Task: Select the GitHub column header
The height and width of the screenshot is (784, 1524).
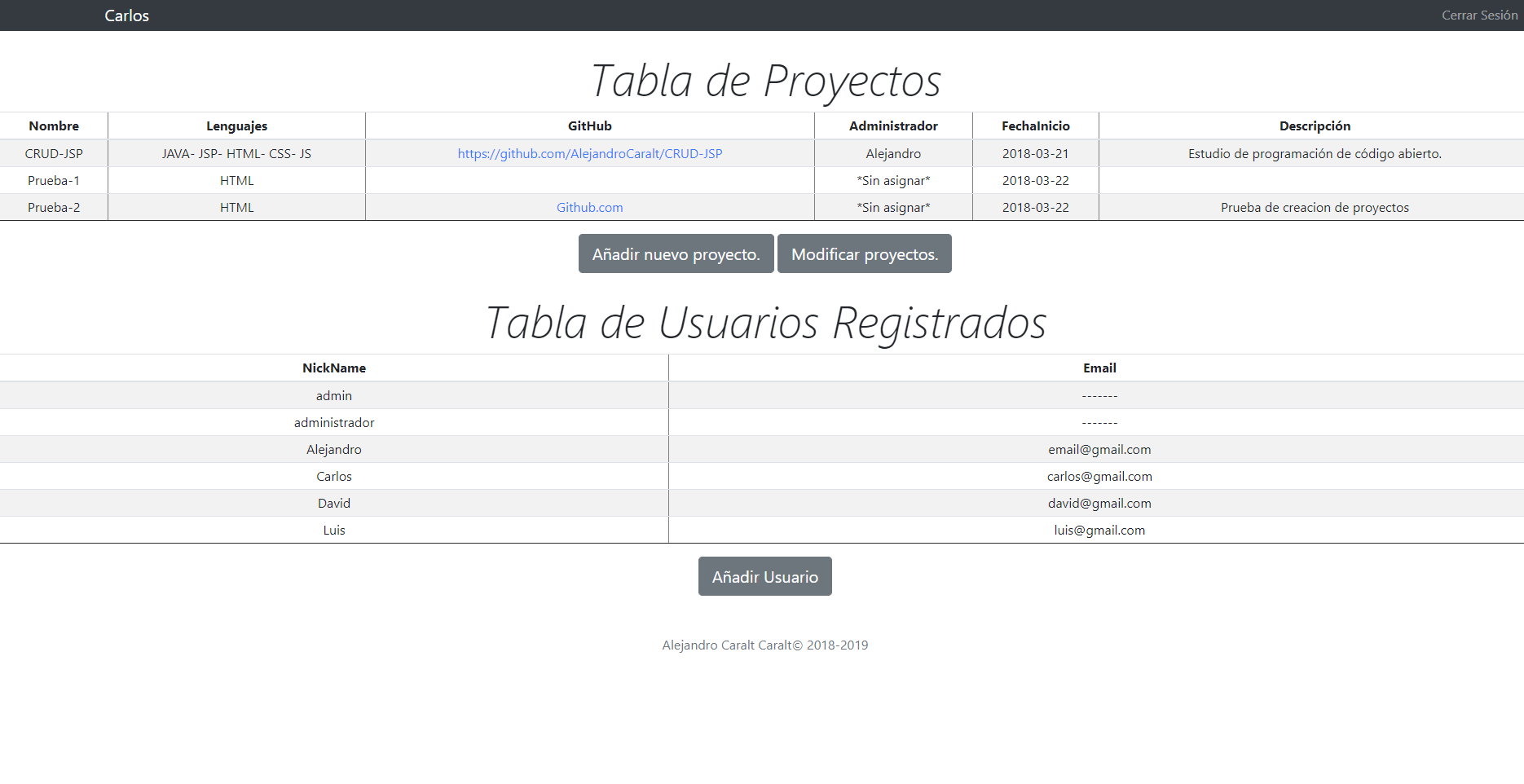Action: click(x=590, y=126)
